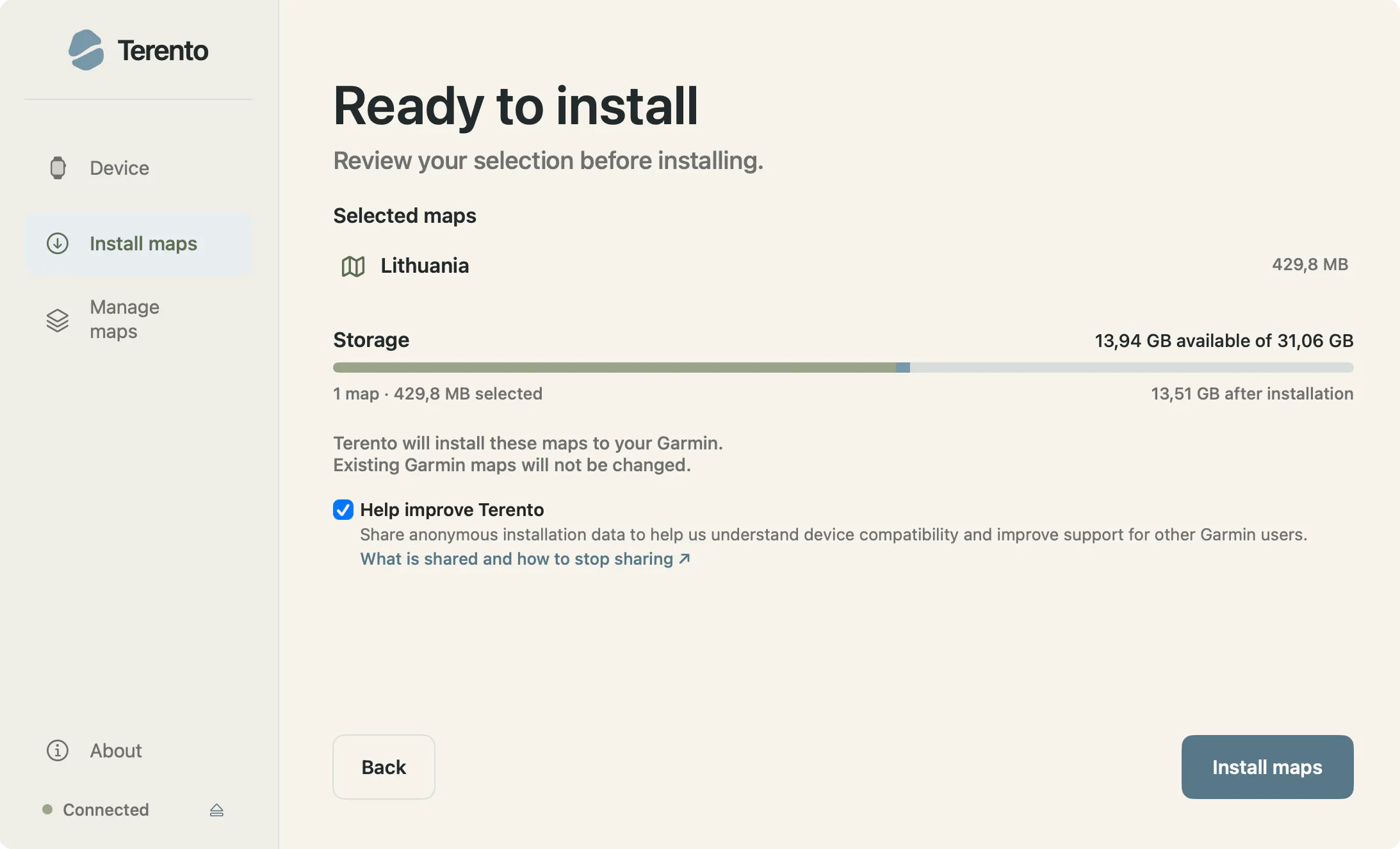Click the green Connected status dot

click(47, 809)
